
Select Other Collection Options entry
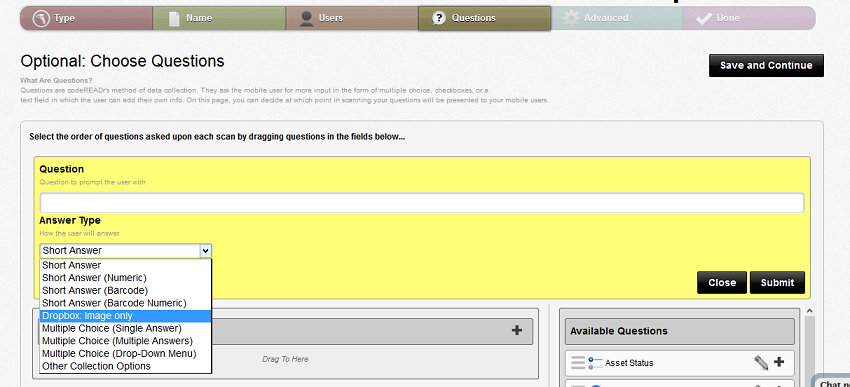tap(126, 366)
